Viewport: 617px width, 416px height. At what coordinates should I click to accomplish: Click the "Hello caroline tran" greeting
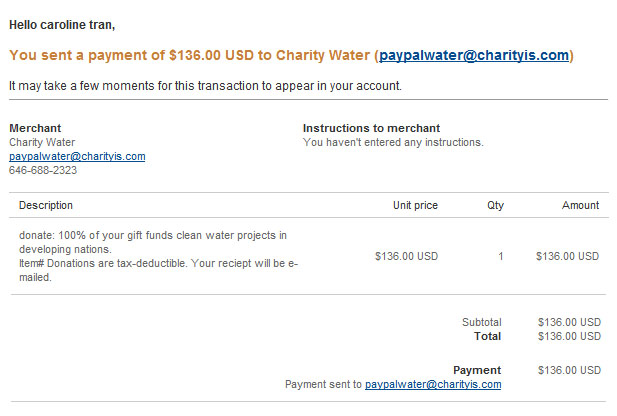pos(62,25)
